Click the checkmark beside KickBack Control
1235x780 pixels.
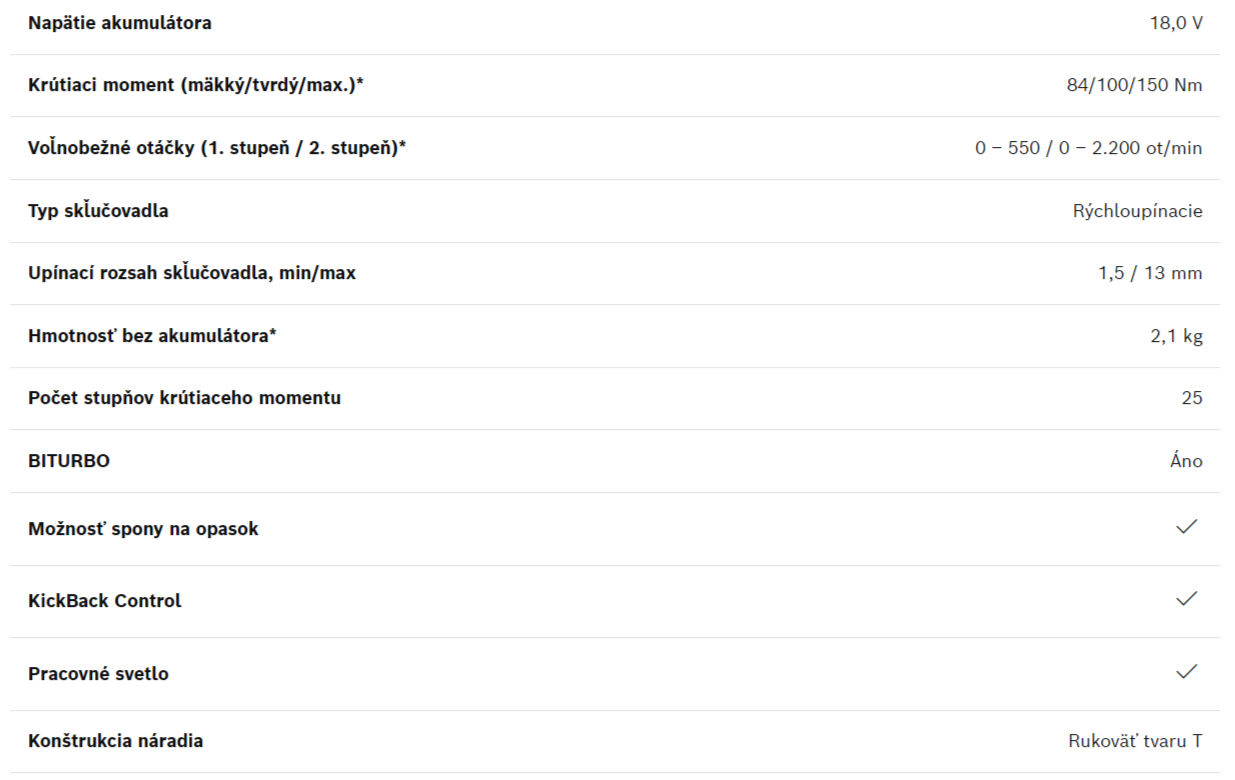1187,599
